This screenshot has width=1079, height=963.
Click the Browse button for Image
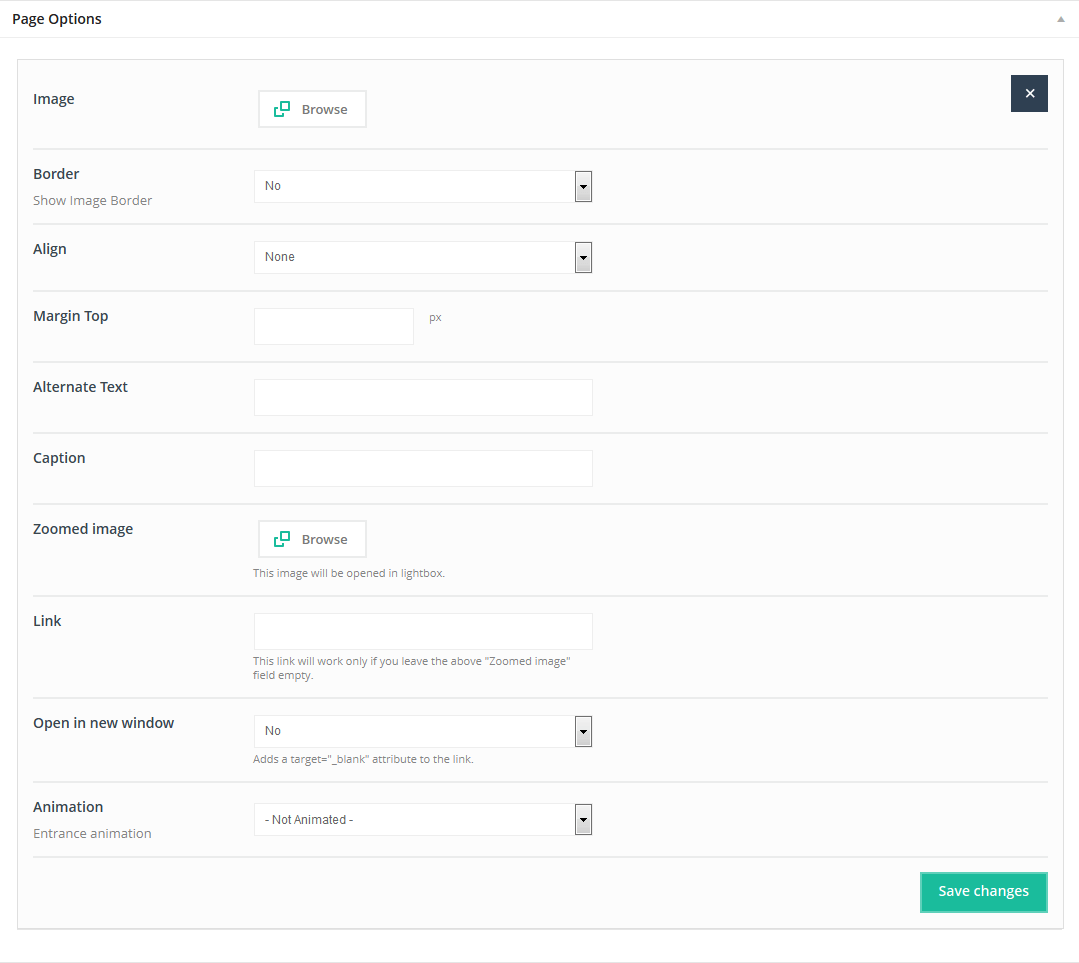[x=312, y=109]
